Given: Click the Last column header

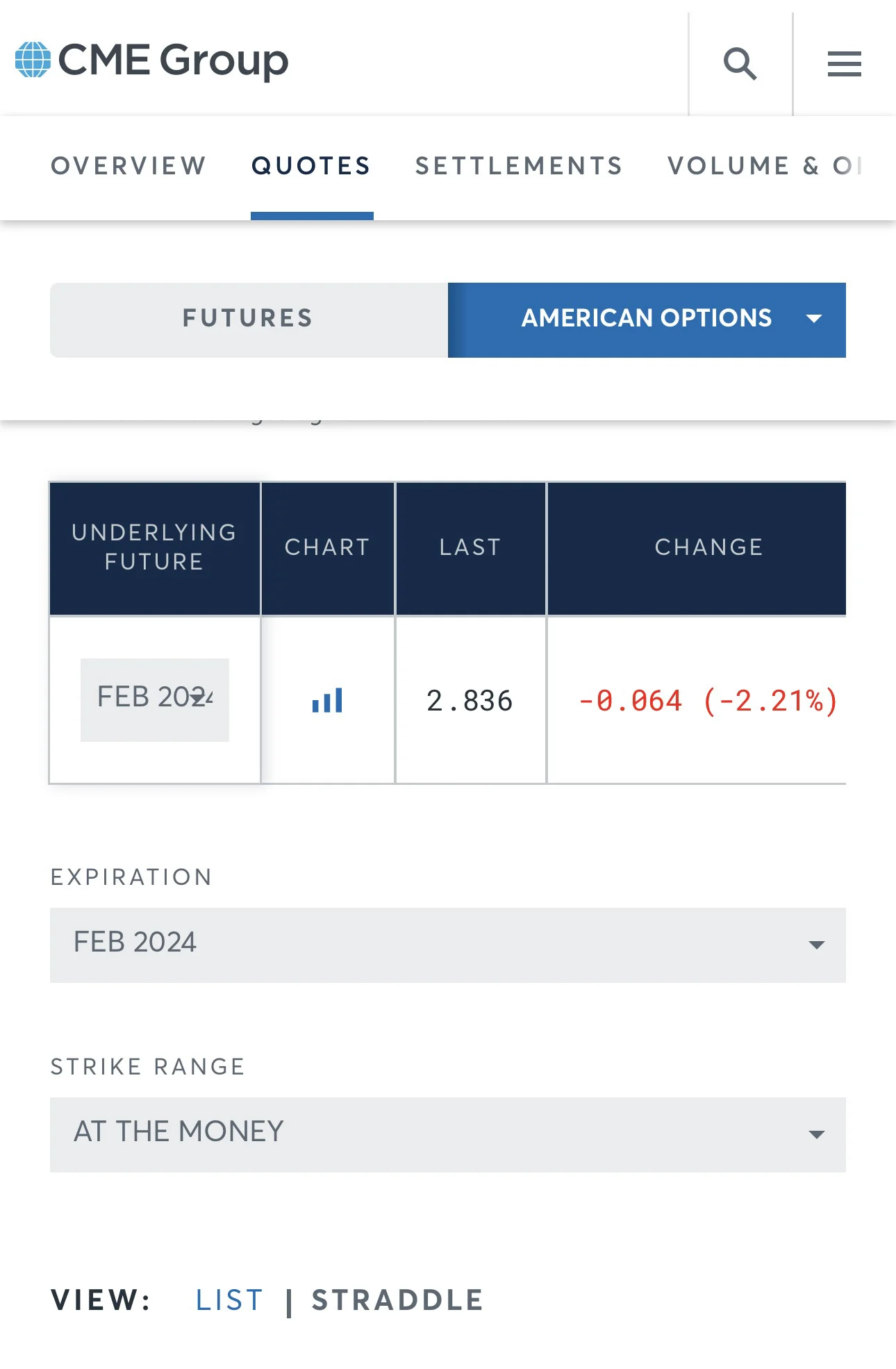Looking at the screenshot, I should tap(471, 548).
